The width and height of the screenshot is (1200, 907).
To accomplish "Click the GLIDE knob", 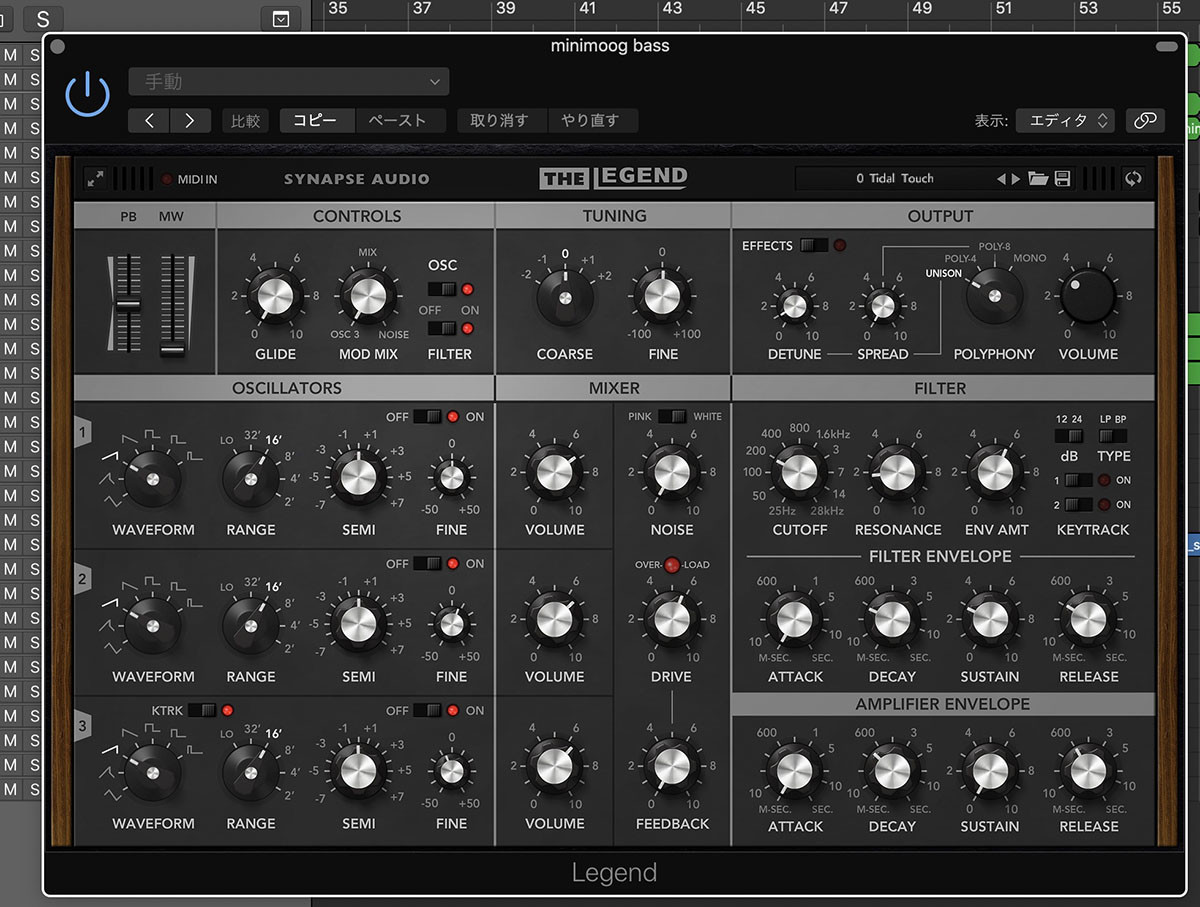I will click(275, 297).
